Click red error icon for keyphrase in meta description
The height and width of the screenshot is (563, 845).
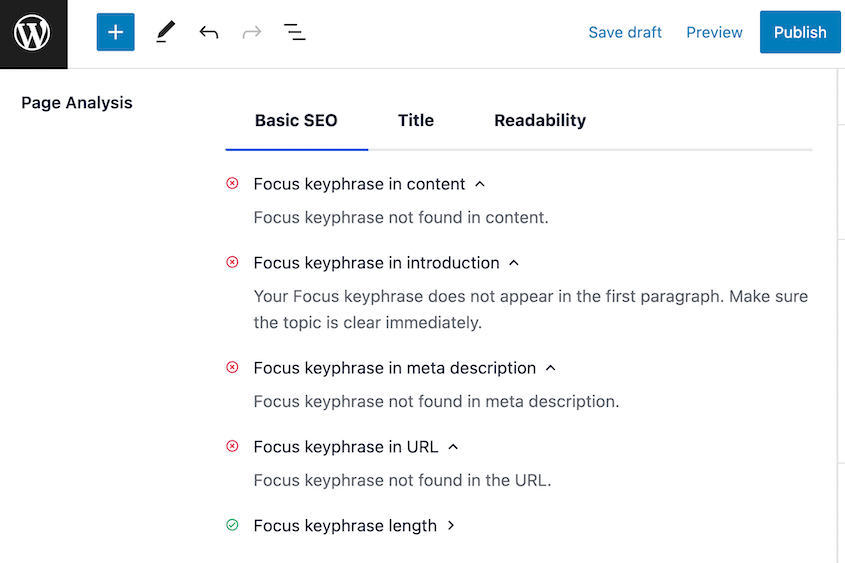[232, 367]
